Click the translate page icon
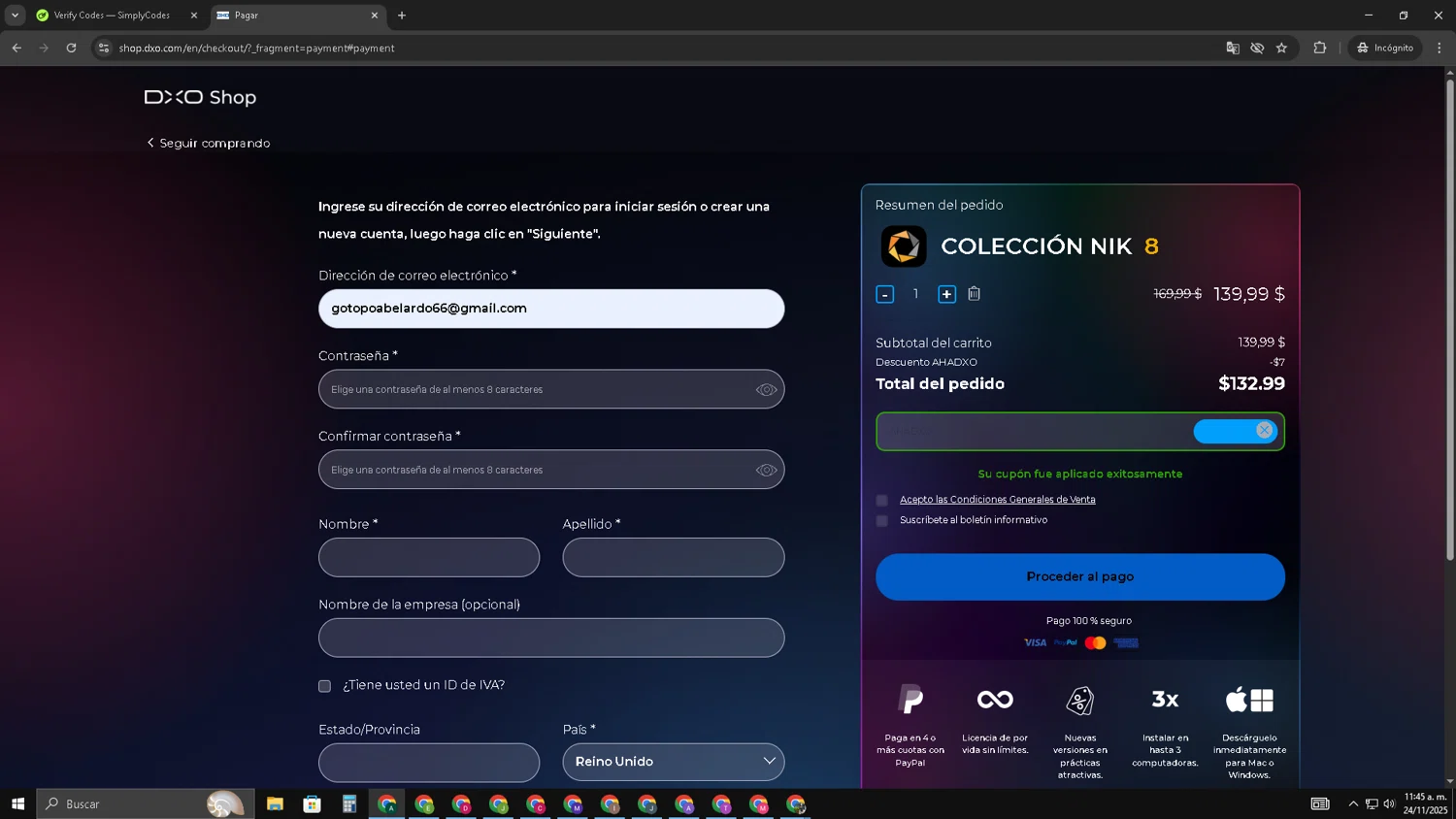This screenshot has height=819, width=1456. tap(1233, 48)
